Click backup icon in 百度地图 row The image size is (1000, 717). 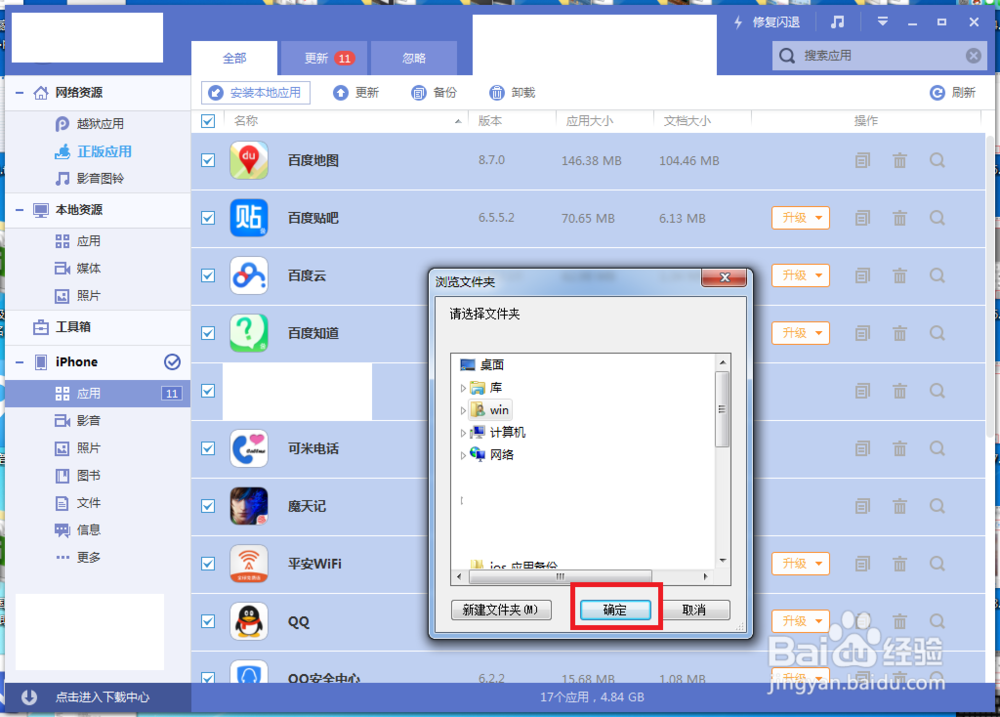click(862, 160)
